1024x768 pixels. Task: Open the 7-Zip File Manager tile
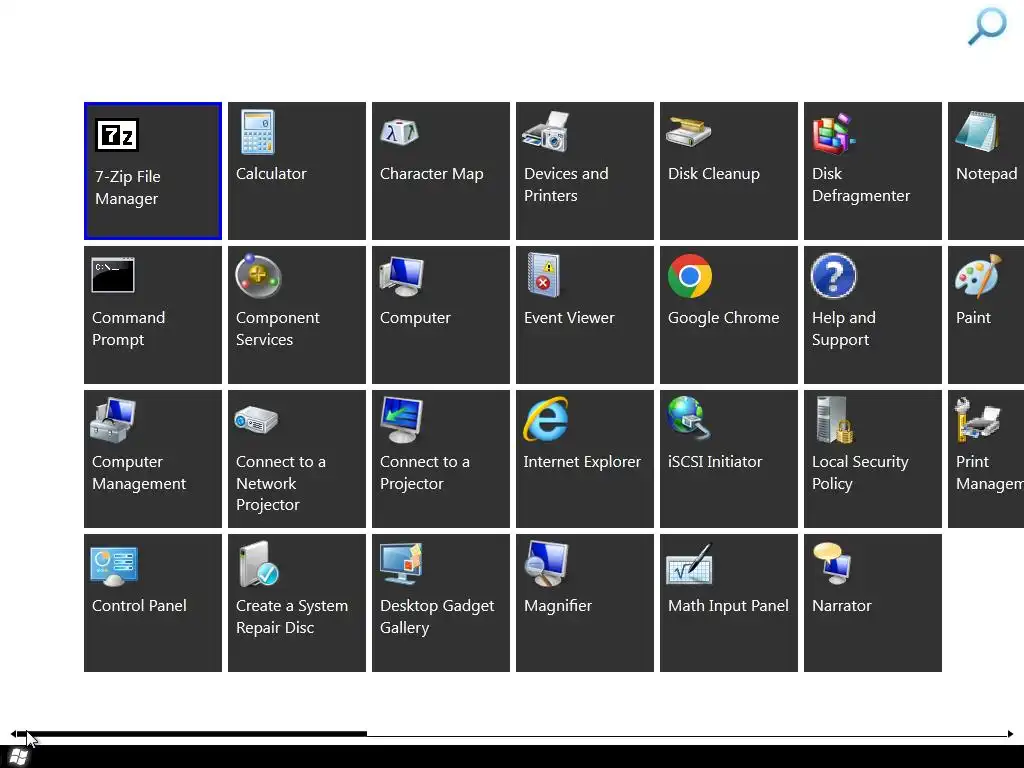pyautogui.click(x=153, y=171)
